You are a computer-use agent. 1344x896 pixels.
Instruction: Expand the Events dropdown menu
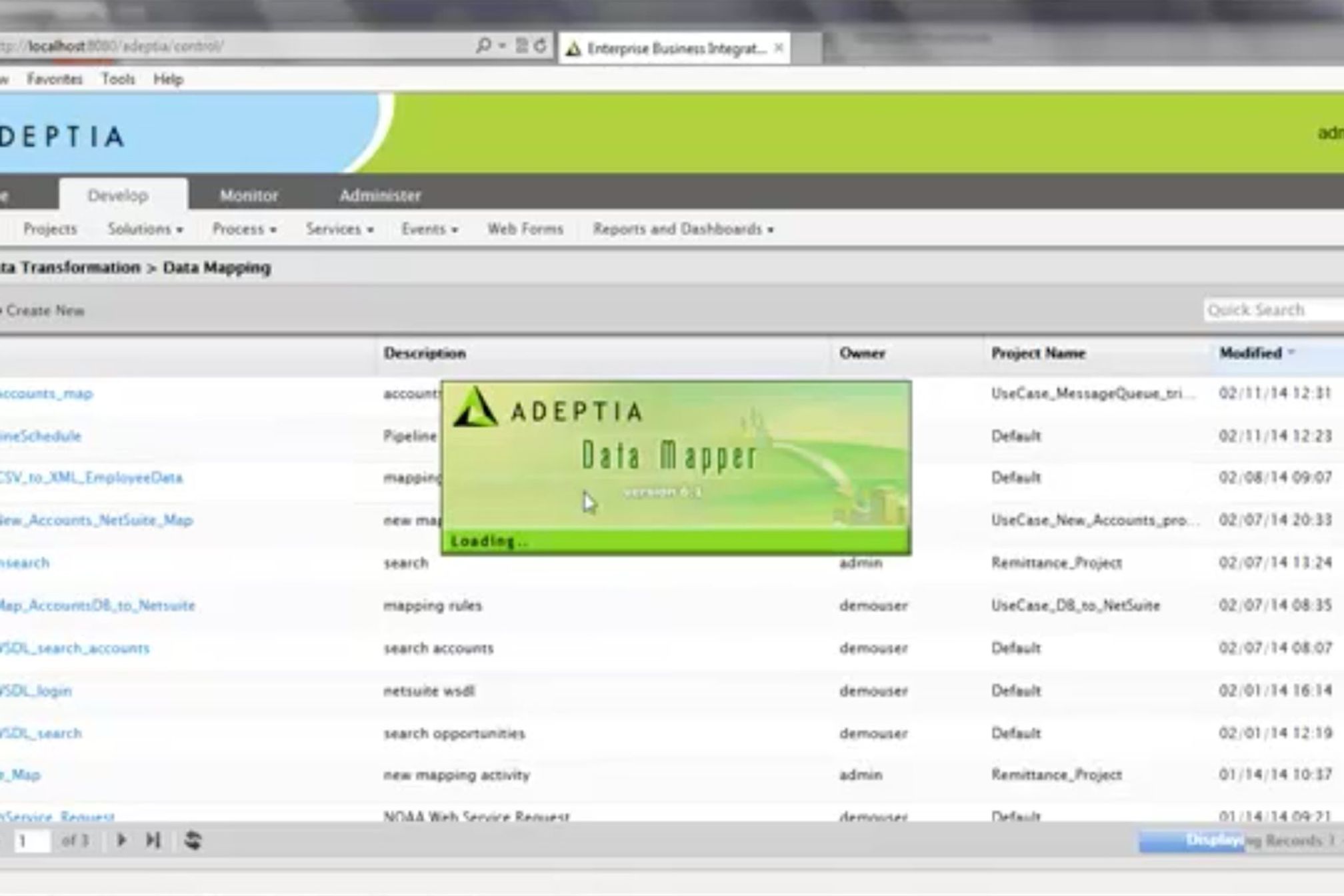point(429,229)
